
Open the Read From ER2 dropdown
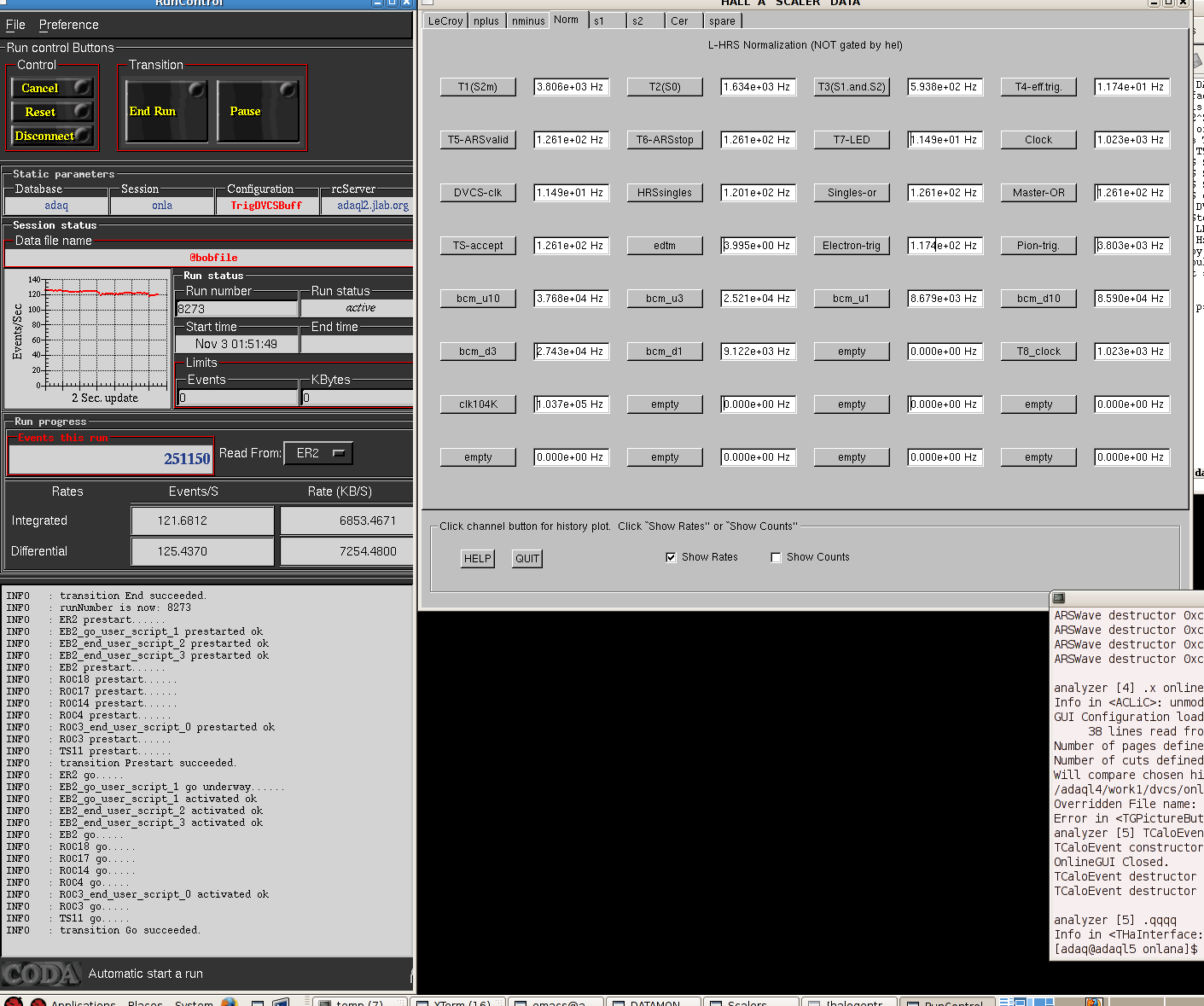[317, 453]
